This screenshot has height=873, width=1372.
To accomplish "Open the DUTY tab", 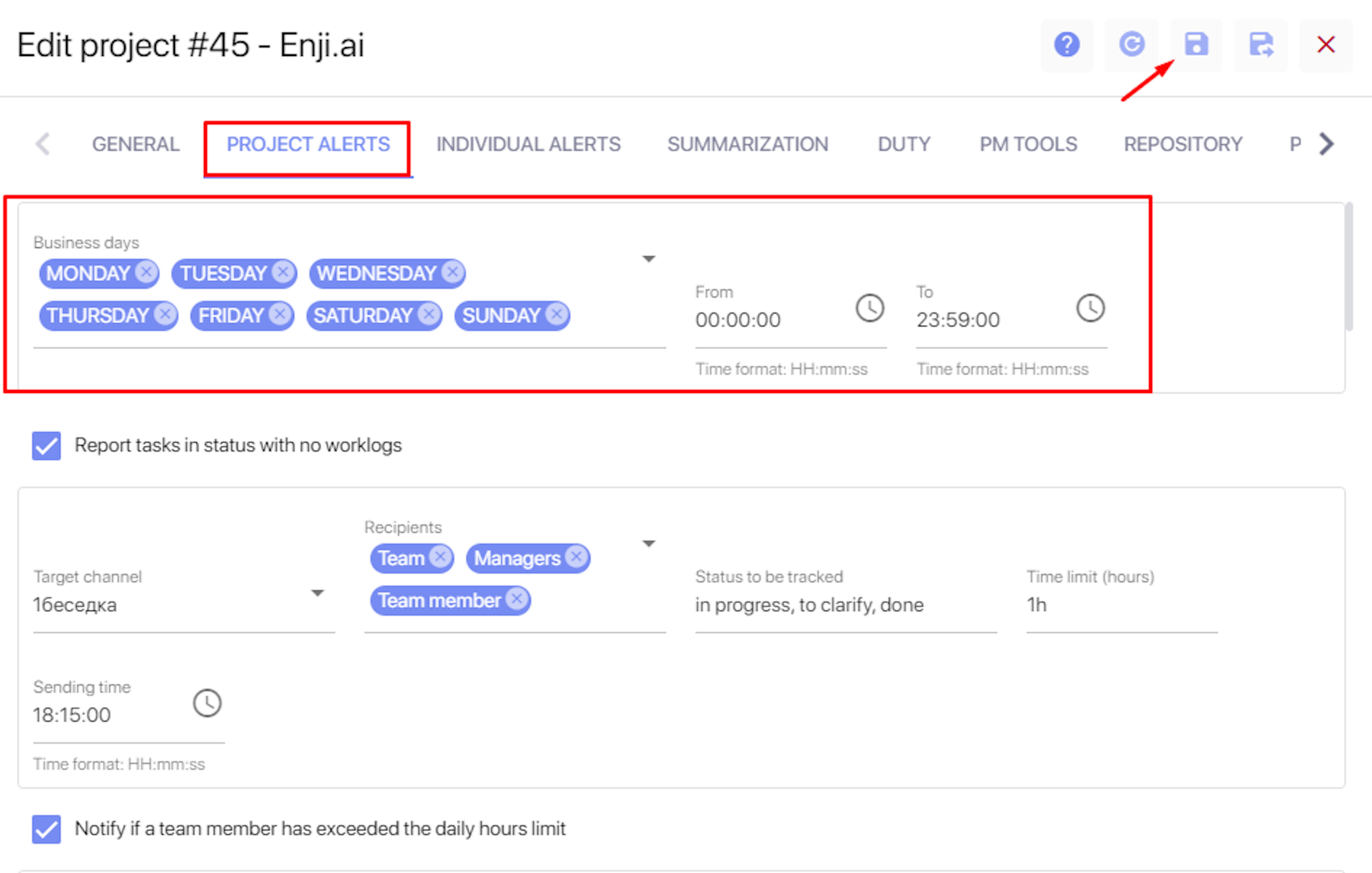I will 904,144.
